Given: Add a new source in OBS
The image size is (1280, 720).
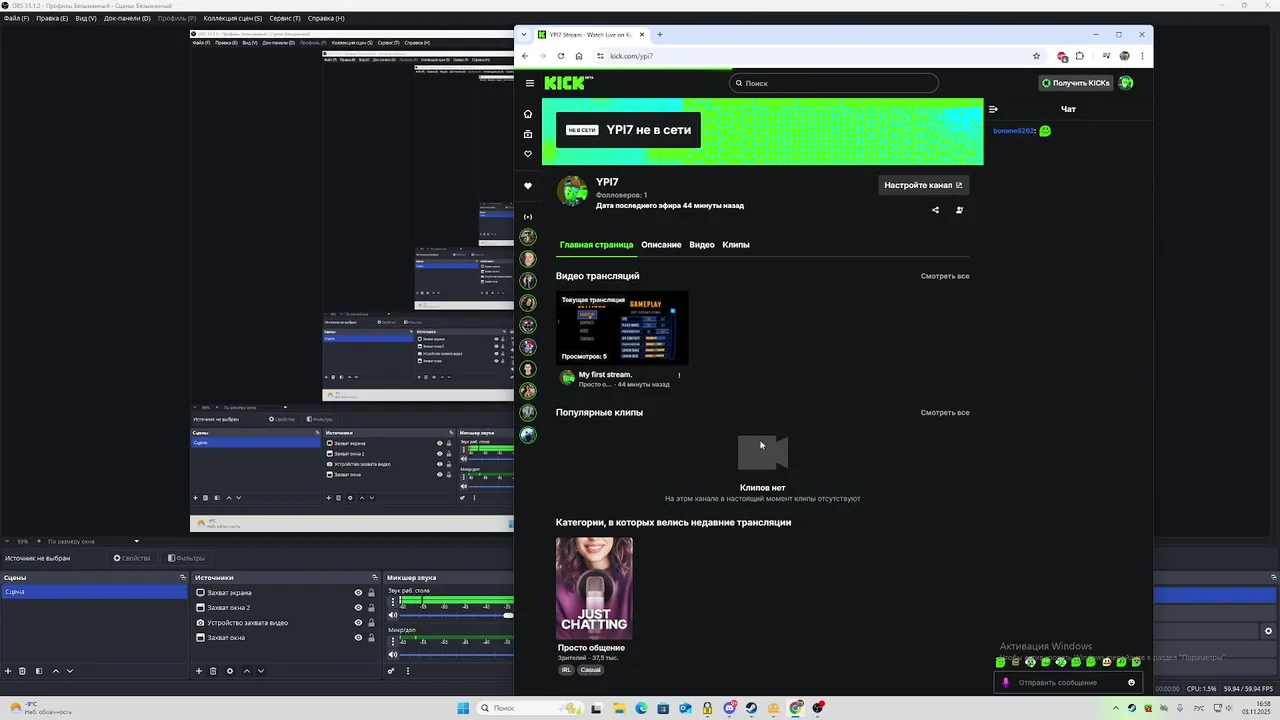Looking at the screenshot, I should [x=199, y=671].
